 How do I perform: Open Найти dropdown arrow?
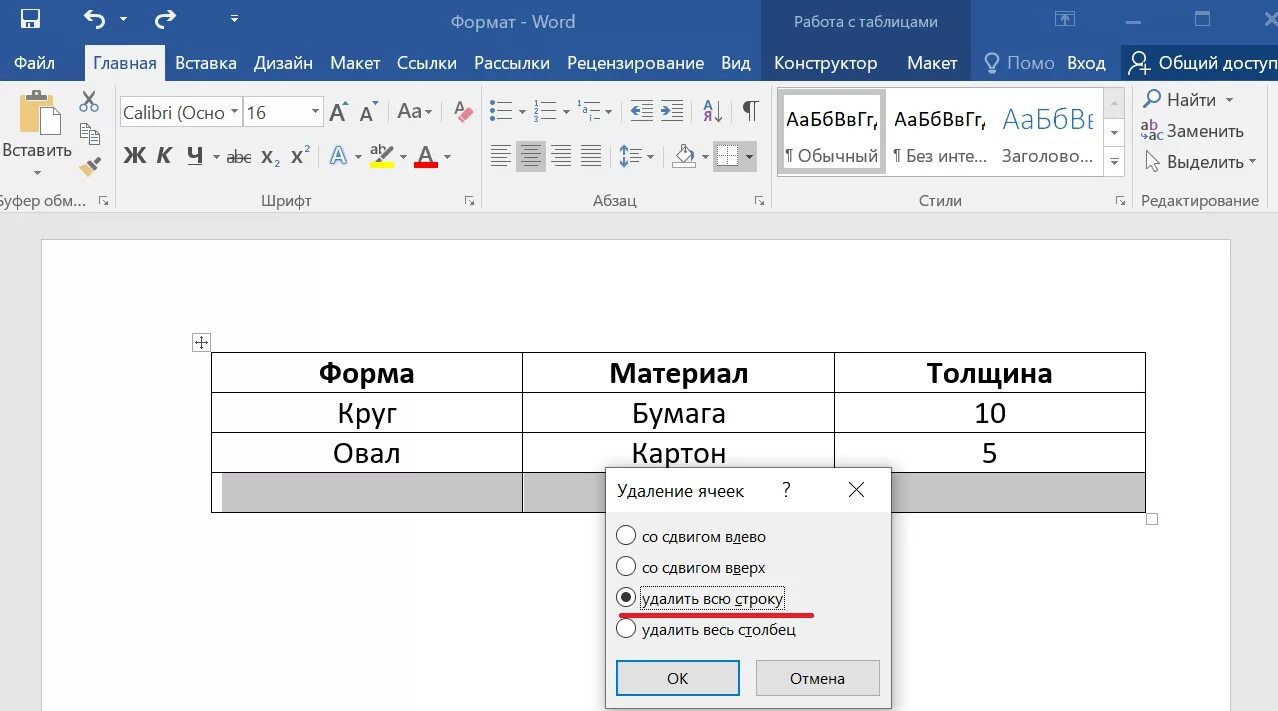pyautogui.click(x=1229, y=100)
